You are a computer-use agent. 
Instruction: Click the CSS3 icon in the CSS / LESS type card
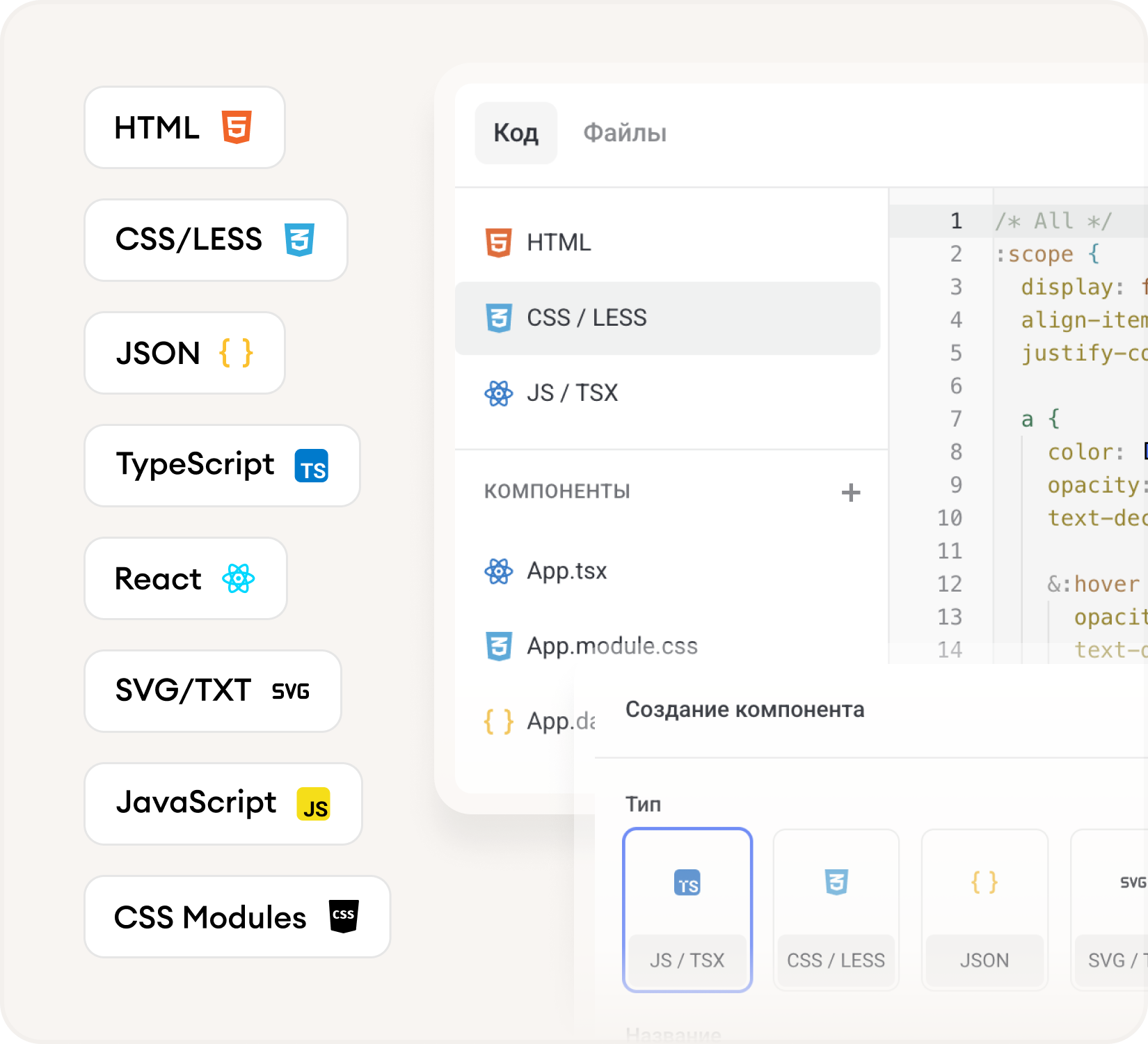(836, 882)
